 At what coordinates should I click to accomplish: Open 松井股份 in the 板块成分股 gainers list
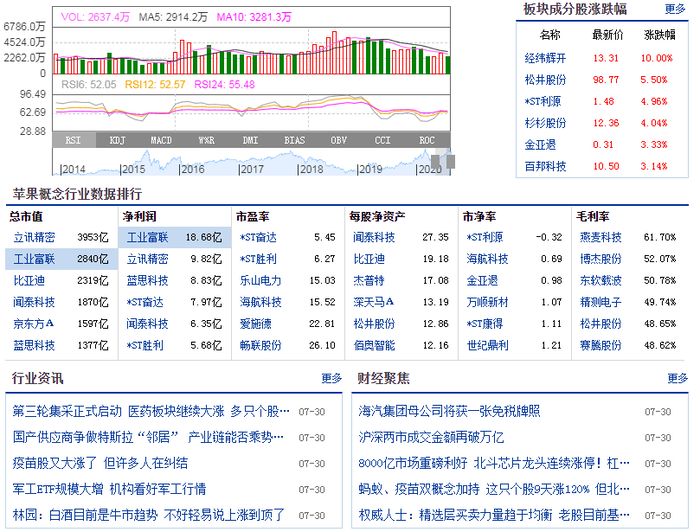545,79
